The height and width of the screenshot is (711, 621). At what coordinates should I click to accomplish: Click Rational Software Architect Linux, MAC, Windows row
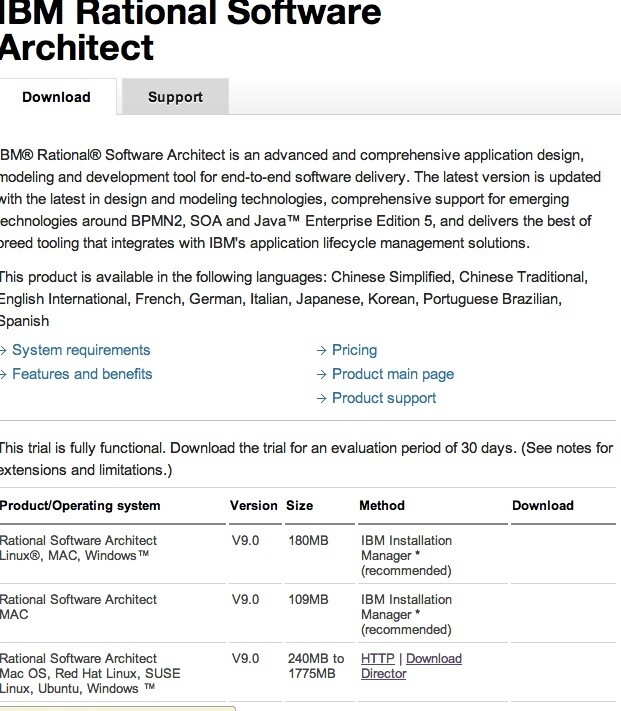click(78, 548)
